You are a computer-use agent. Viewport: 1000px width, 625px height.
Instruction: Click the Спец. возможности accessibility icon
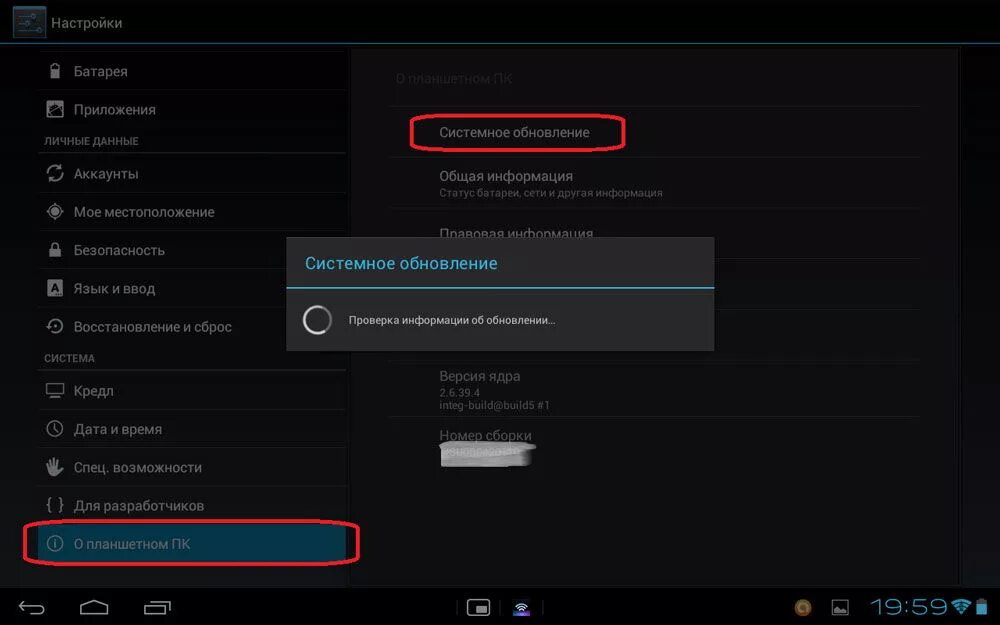pos(55,466)
